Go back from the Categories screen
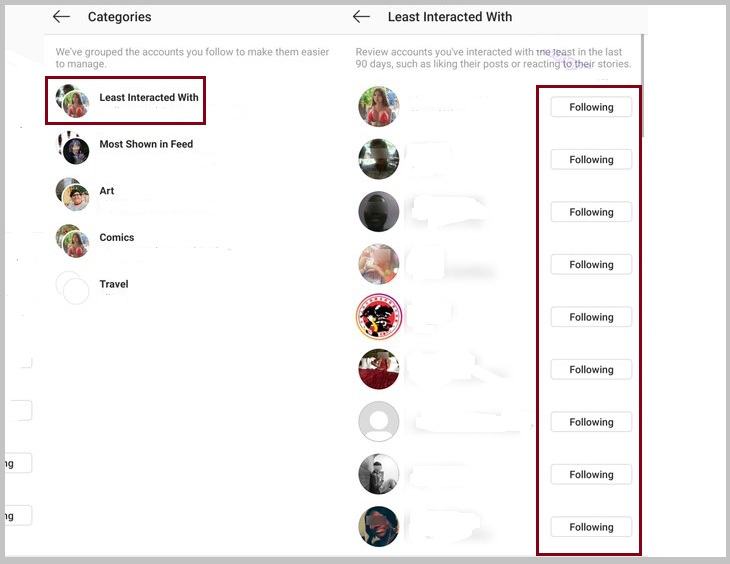Viewport: 730px width, 564px height. pyautogui.click(x=61, y=17)
